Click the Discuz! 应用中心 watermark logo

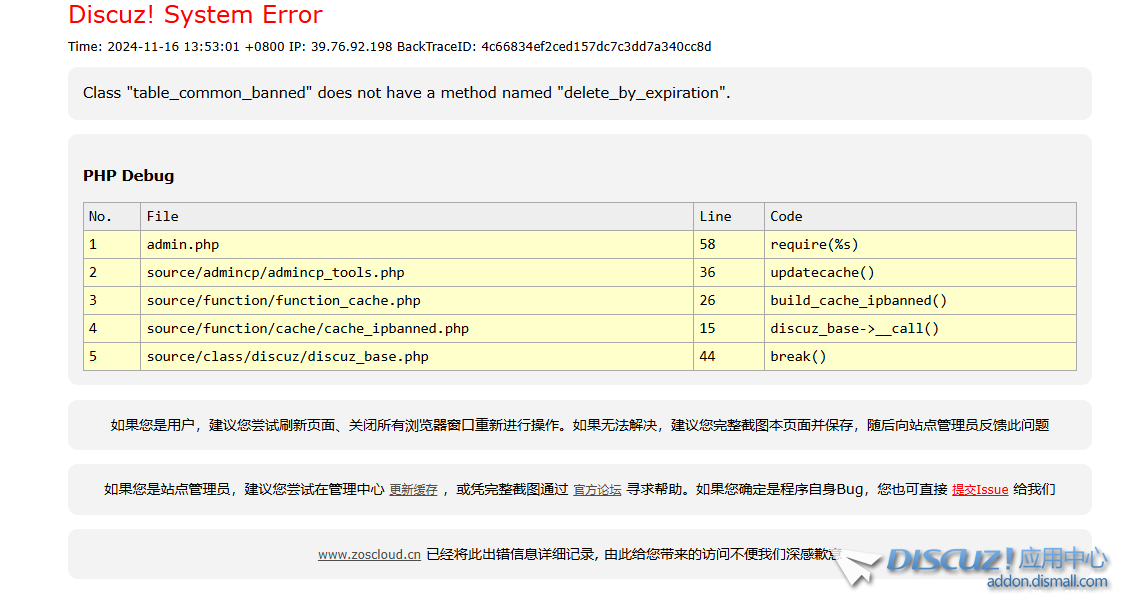995,559
